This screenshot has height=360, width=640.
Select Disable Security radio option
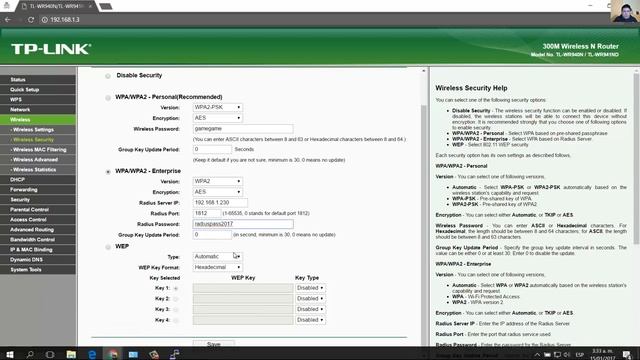(x=108, y=76)
